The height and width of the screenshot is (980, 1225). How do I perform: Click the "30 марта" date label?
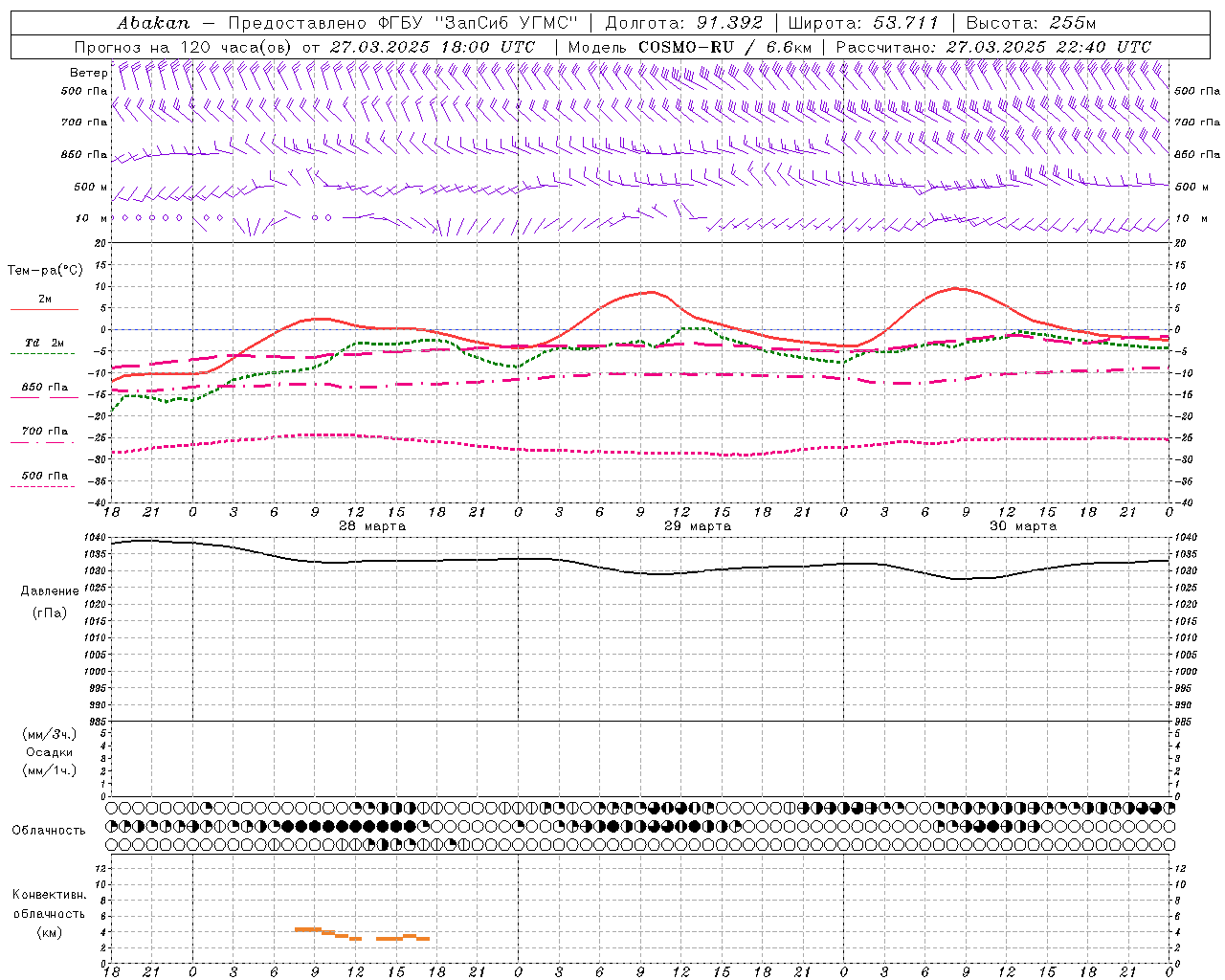[x=1023, y=525]
